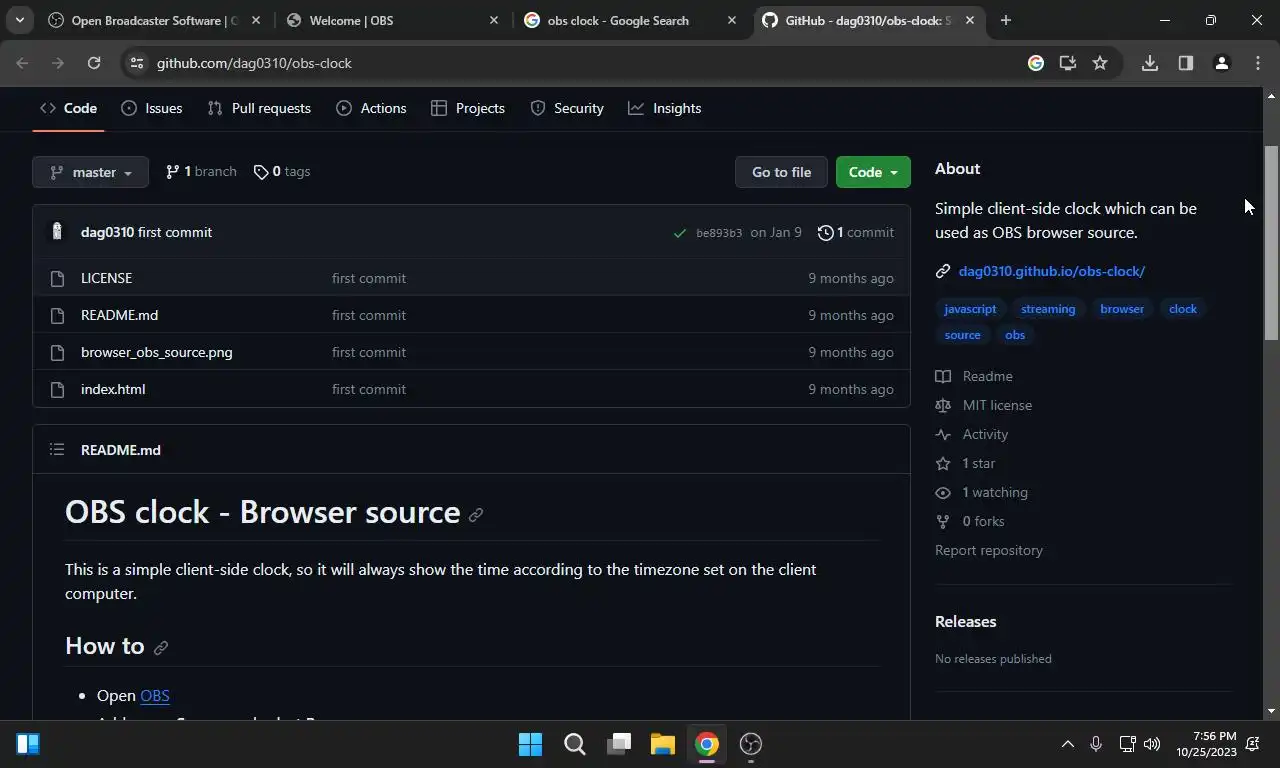The width and height of the screenshot is (1280, 768).
Task: Click Report repository link
Action: pyautogui.click(x=988, y=550)
